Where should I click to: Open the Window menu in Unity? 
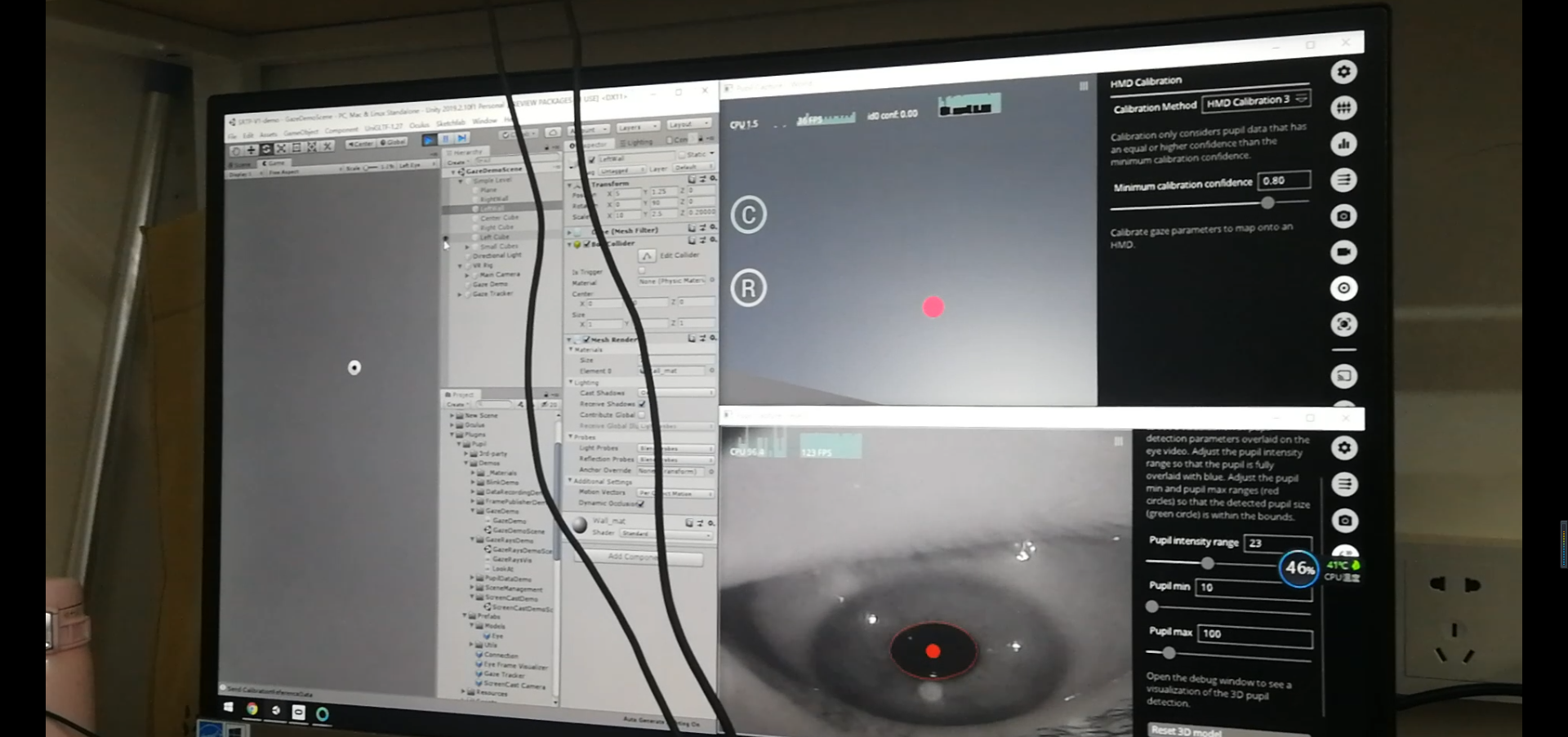484,121
